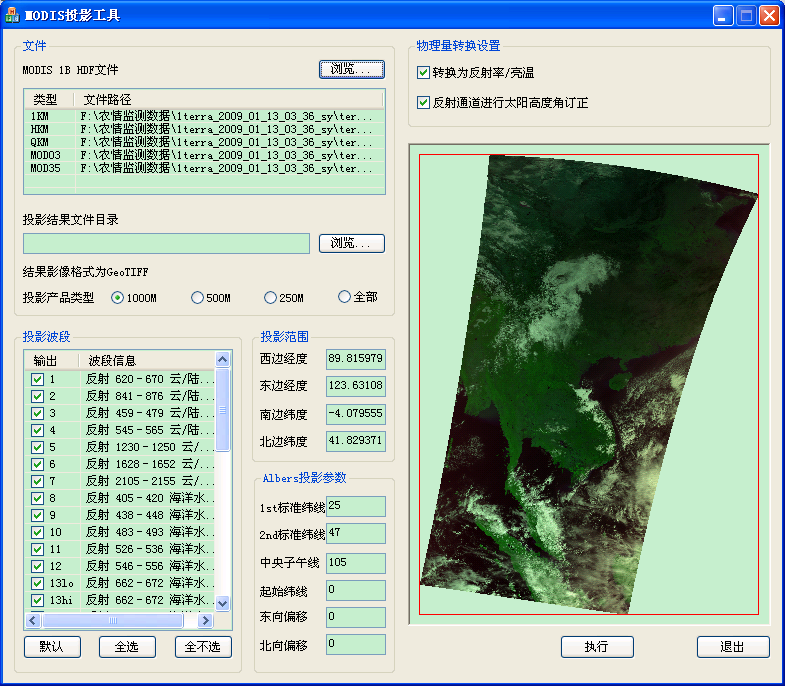Select the HKM file row
Screen dimensions: 785x686
coord(204,129)
